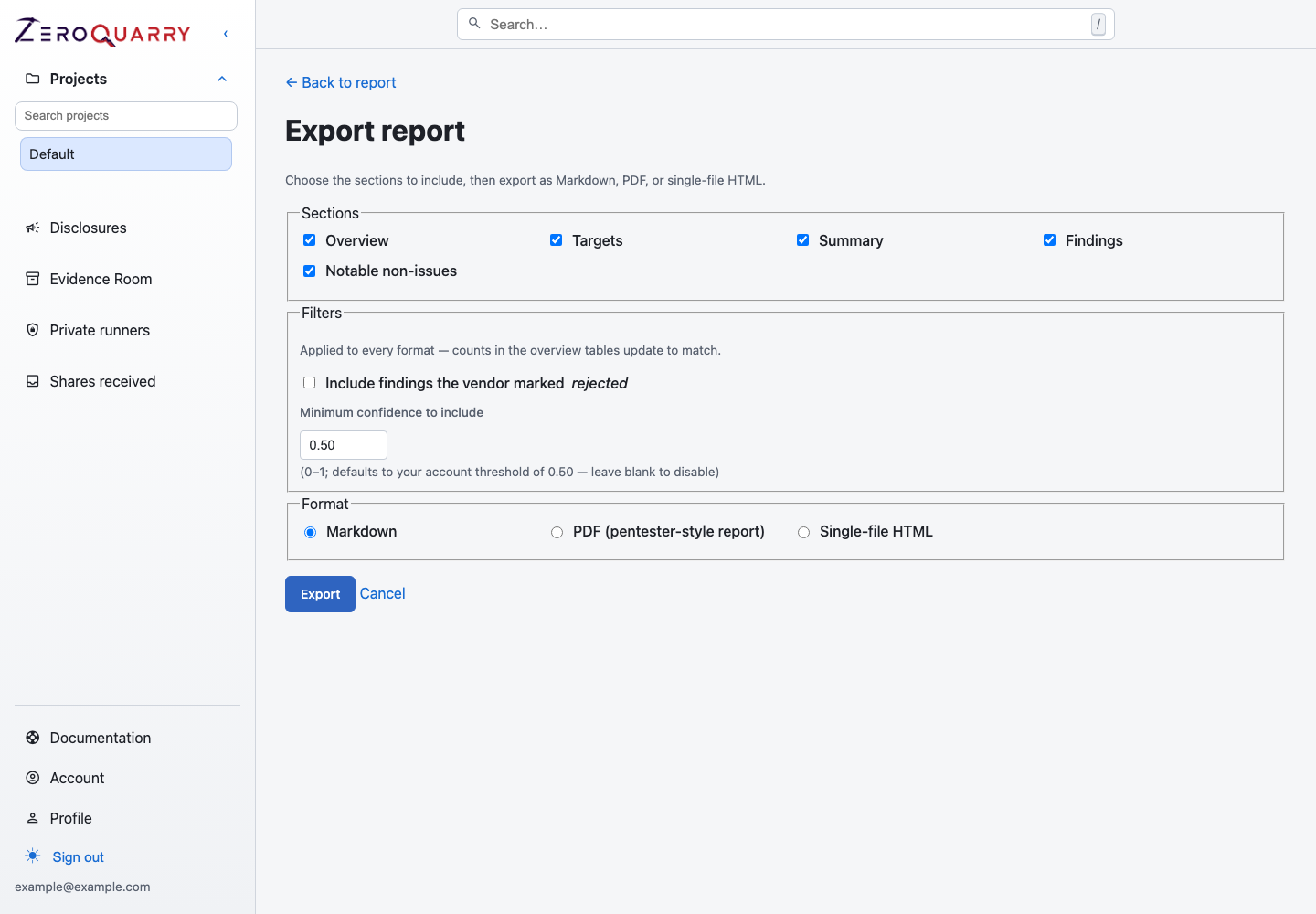
Task: Toggle theme with the sun icon
Action: [33, 856]
